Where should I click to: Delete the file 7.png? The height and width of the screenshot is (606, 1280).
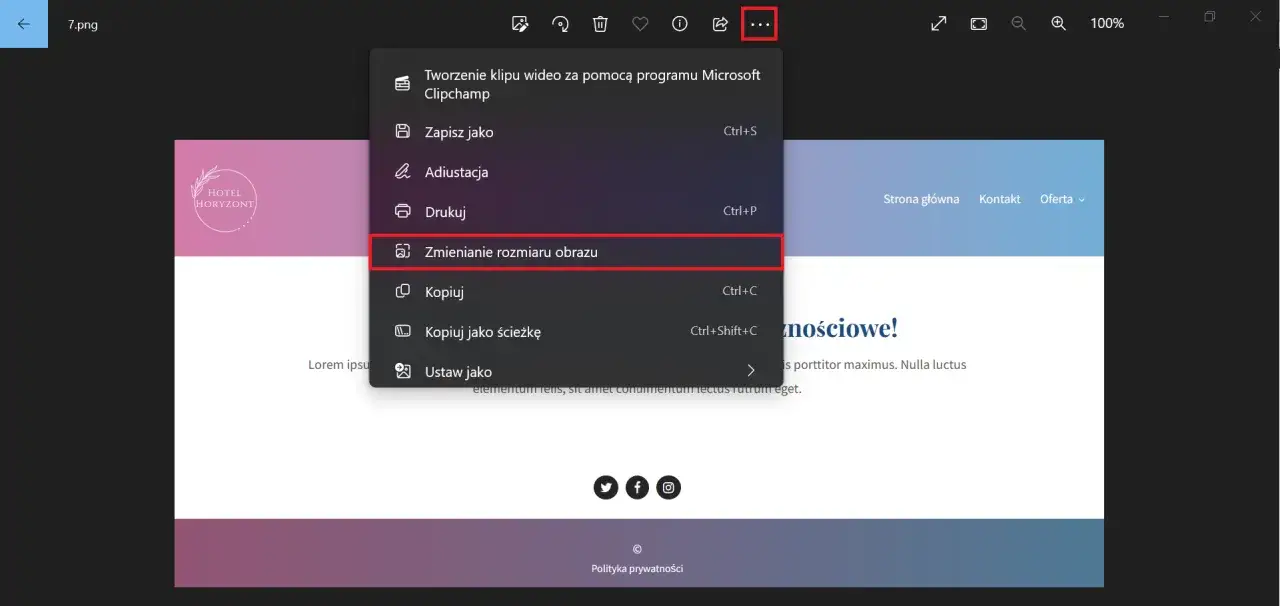[x=600, y=23]
